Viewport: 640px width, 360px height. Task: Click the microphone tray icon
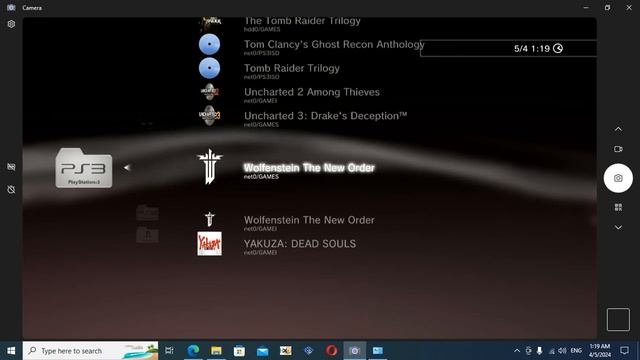click(540, 351)
